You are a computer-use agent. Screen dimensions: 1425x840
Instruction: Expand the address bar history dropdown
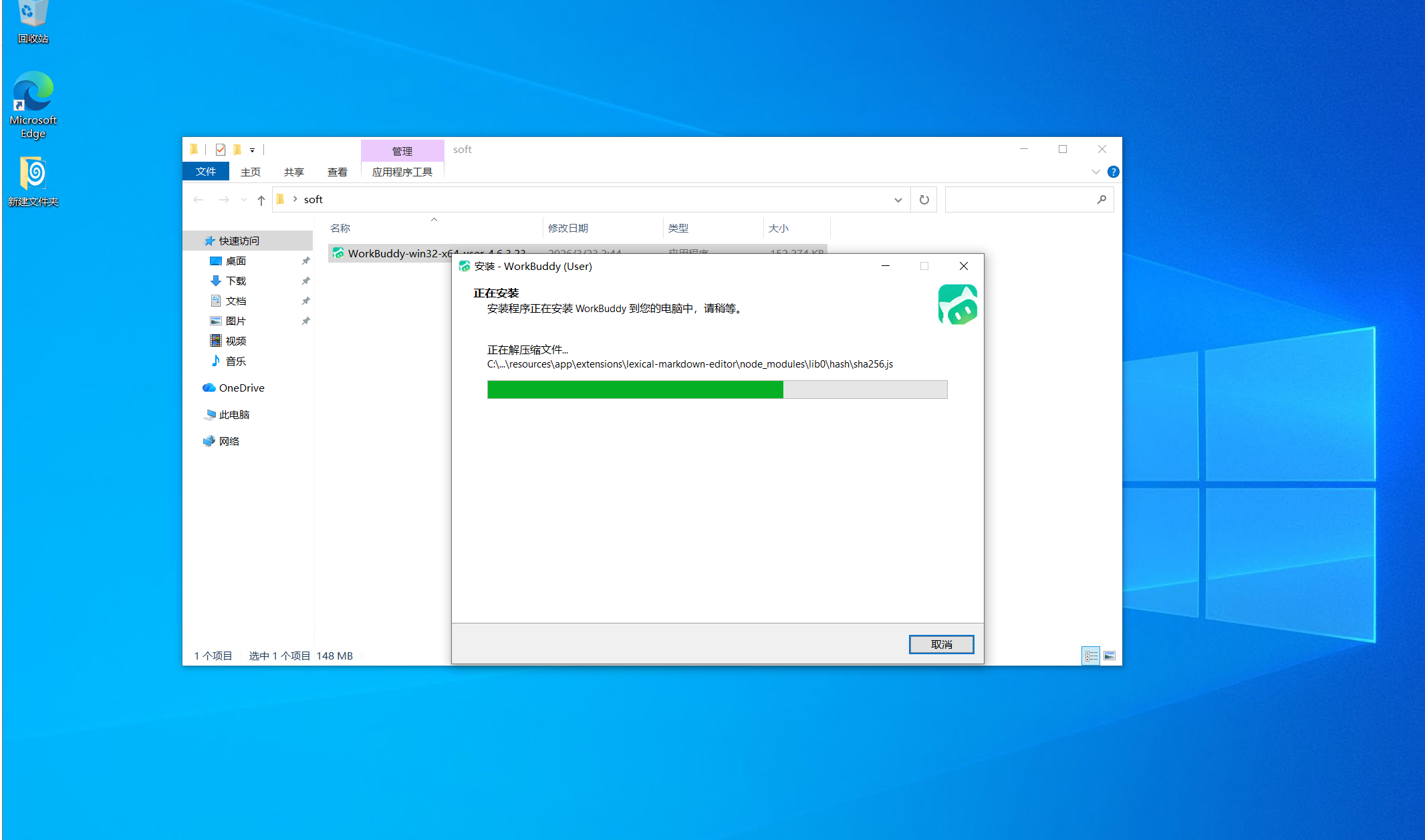[898, 200]
